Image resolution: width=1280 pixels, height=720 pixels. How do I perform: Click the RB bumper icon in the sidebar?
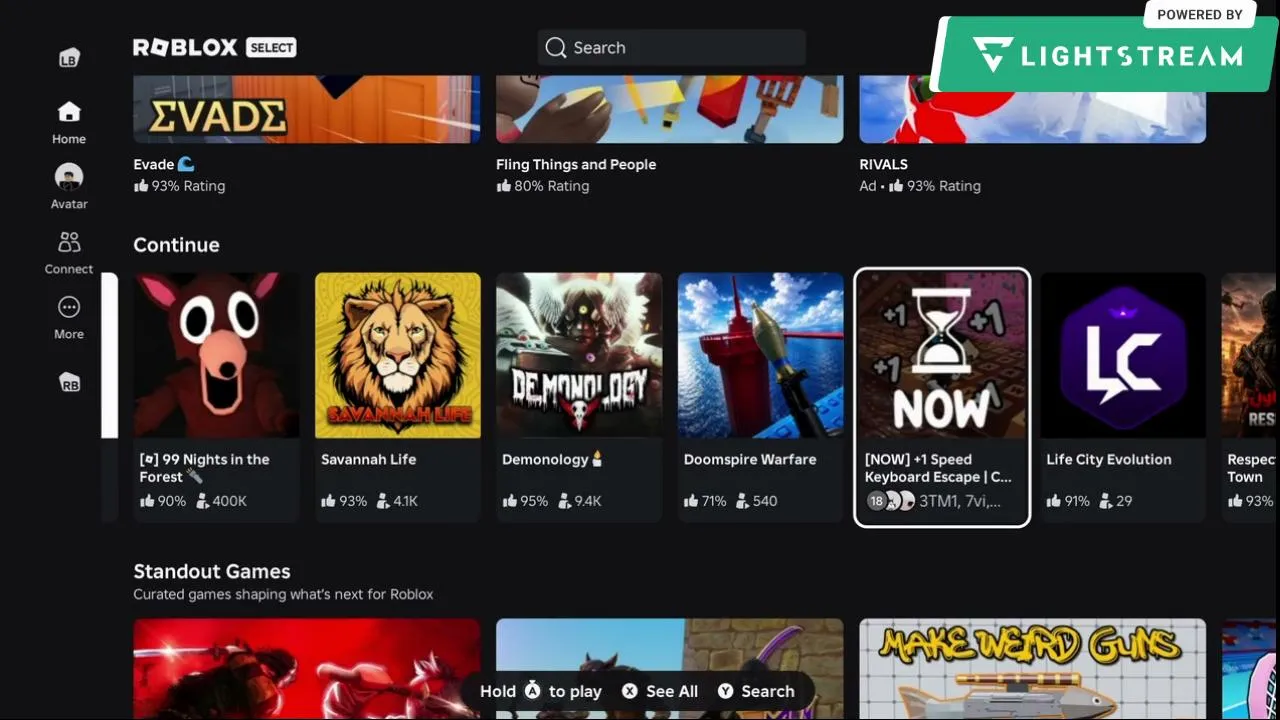pos(69,383)
